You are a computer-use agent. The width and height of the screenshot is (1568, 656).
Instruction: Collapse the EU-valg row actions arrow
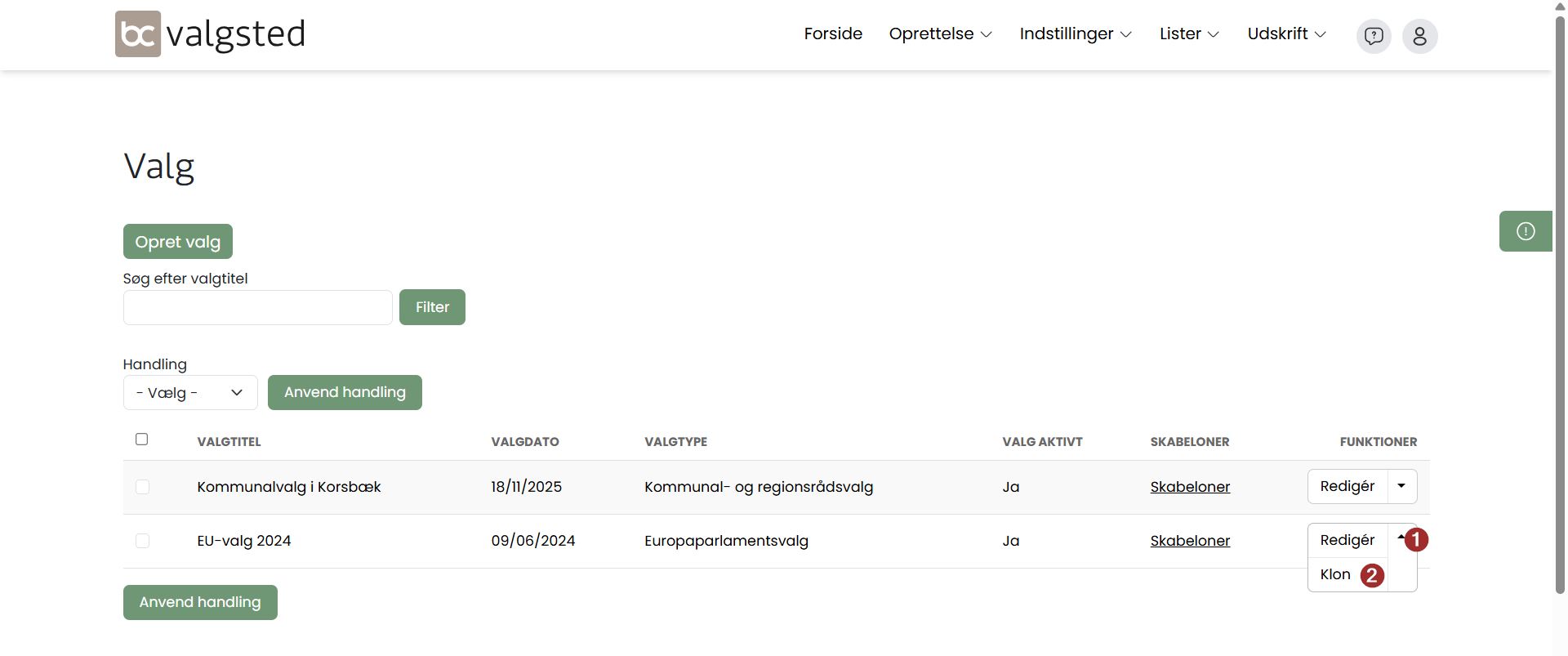pos(1401,538)
